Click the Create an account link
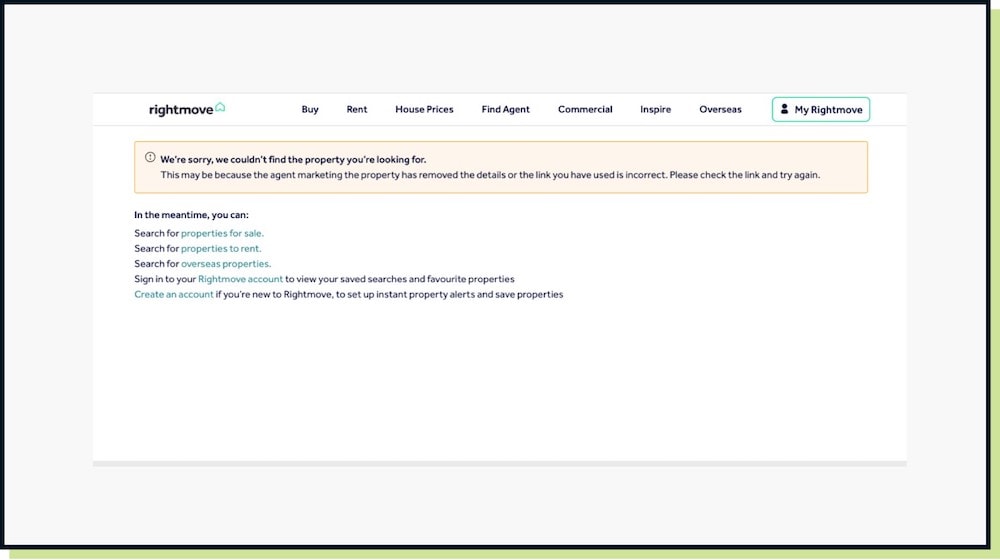1000x560 pixels. 173,295
